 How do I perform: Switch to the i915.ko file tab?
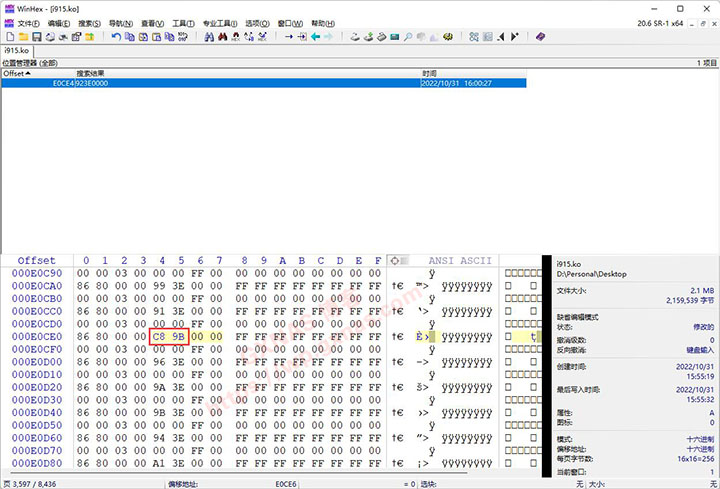[16, 50]
